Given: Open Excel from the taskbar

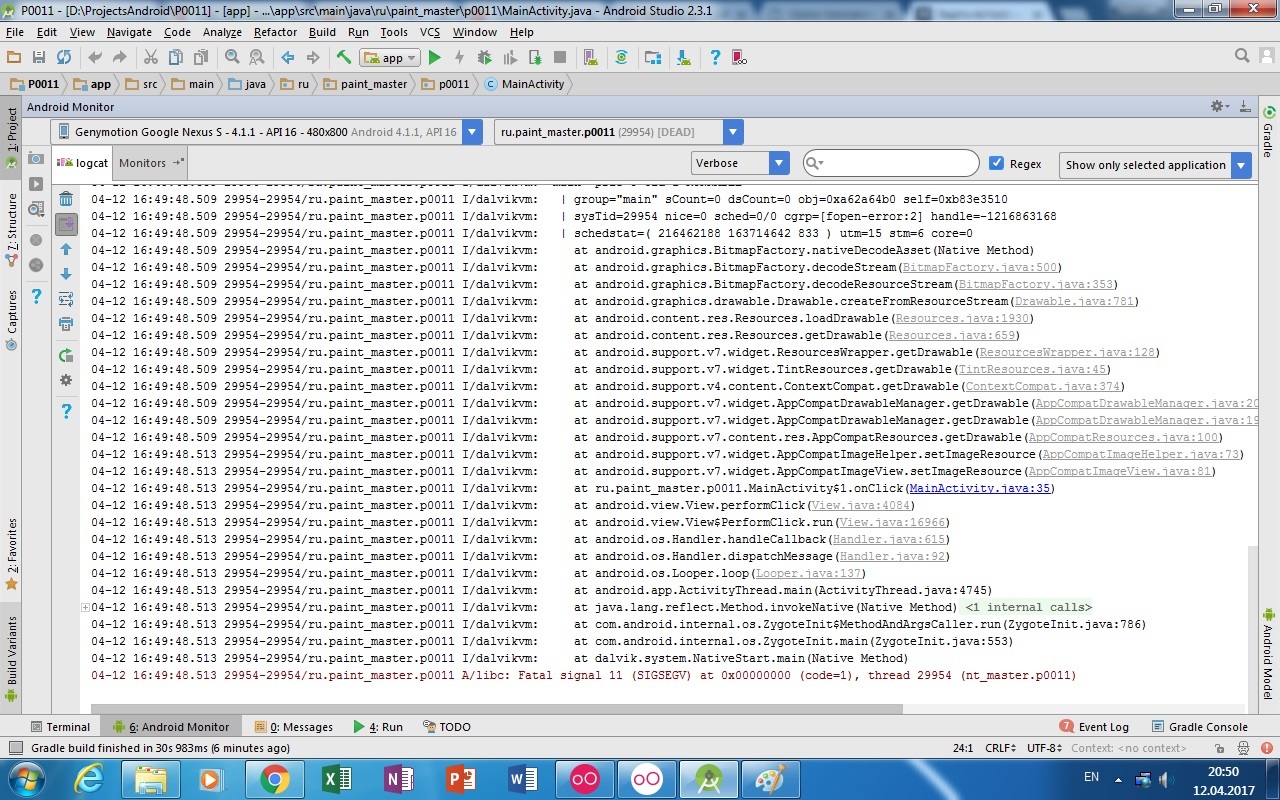Looking at the screenshot, I should pos(336,779).
